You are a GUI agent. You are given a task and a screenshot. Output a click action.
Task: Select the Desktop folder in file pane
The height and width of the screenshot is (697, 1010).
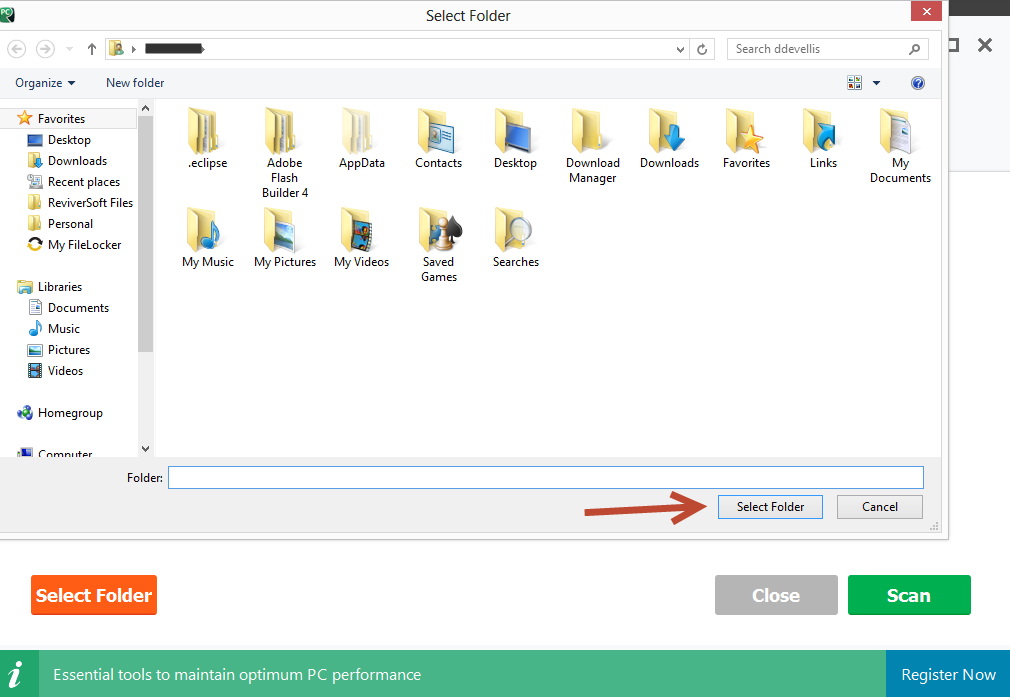click(x=513, y=131)
